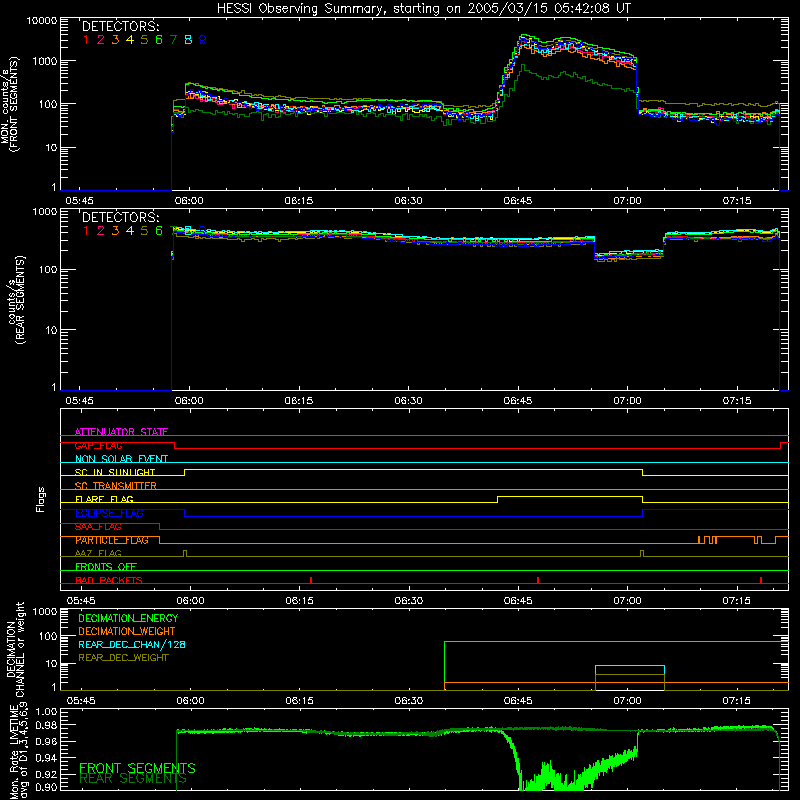Click the SAA_FLAG label
The height and width of the screenshot is (800, 800).
tap(98, 527)
